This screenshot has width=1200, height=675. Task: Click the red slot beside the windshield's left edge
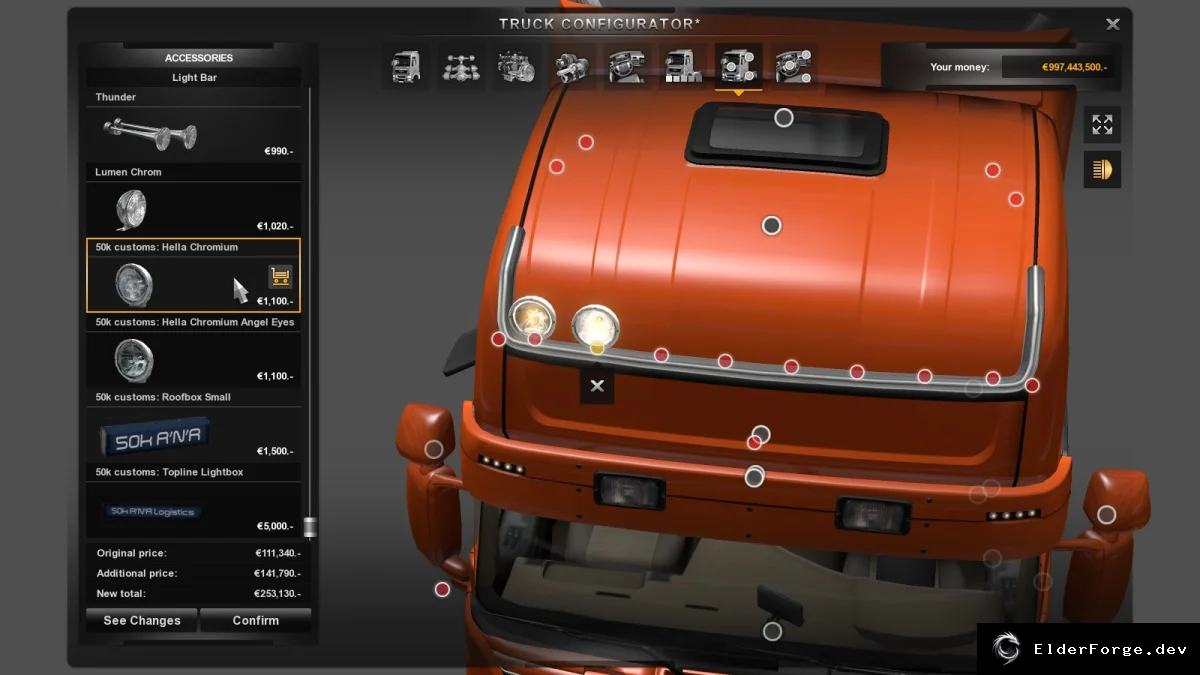[x=442, y=590]
